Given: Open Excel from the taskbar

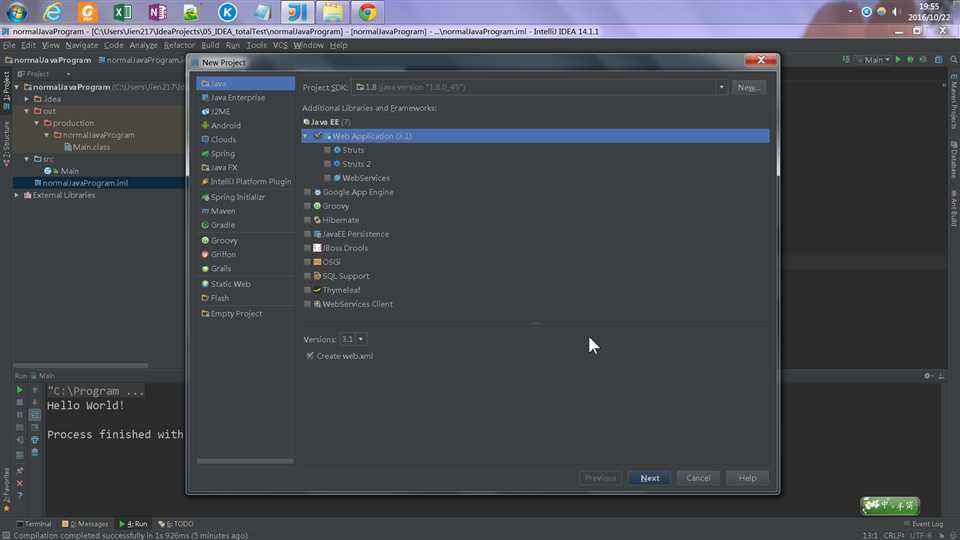Looking at the screenshot, I should 122,12.
